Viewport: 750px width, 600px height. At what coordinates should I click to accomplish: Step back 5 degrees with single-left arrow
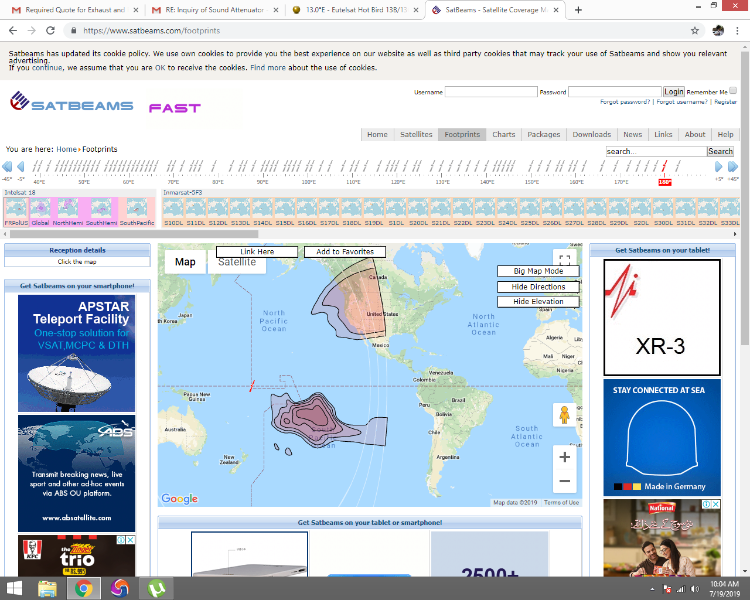[x=21, y=167]
